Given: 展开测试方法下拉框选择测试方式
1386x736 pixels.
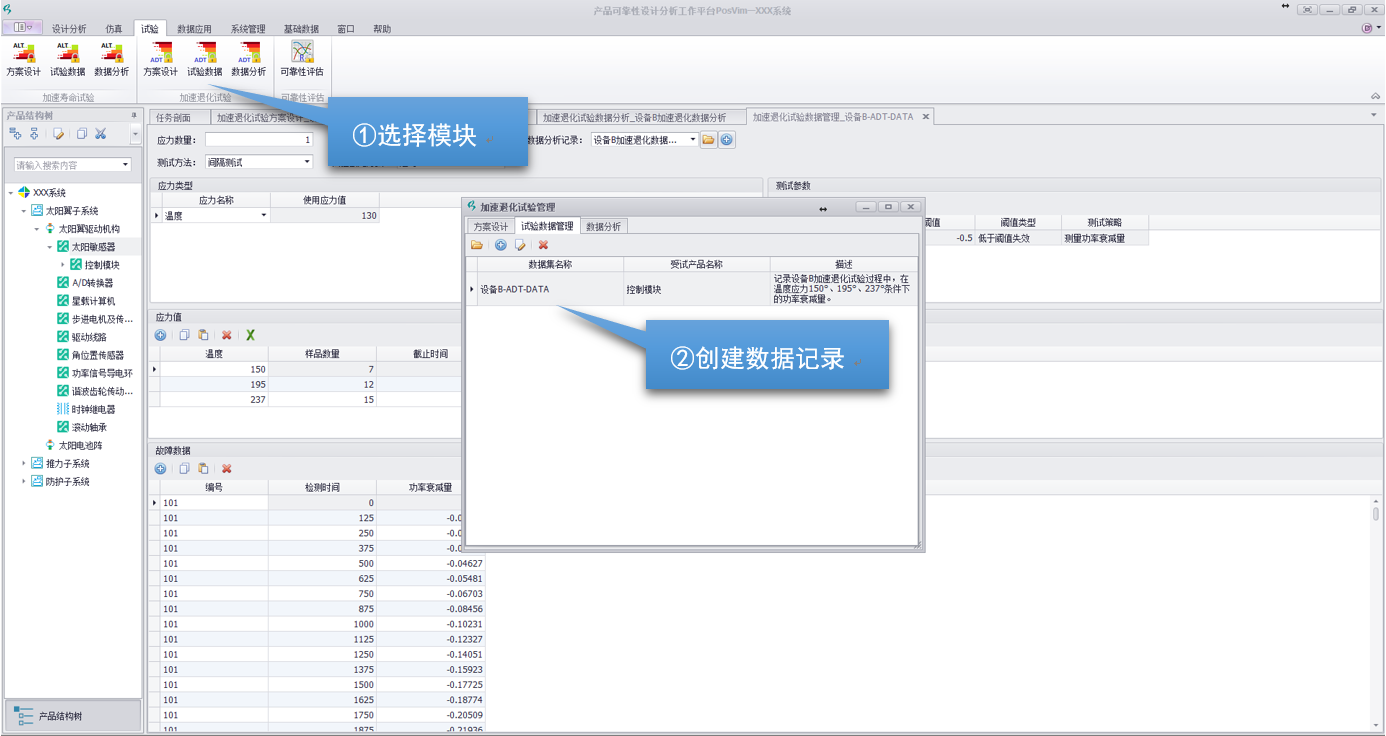Looking at the screenshot, I should (305, 161).
